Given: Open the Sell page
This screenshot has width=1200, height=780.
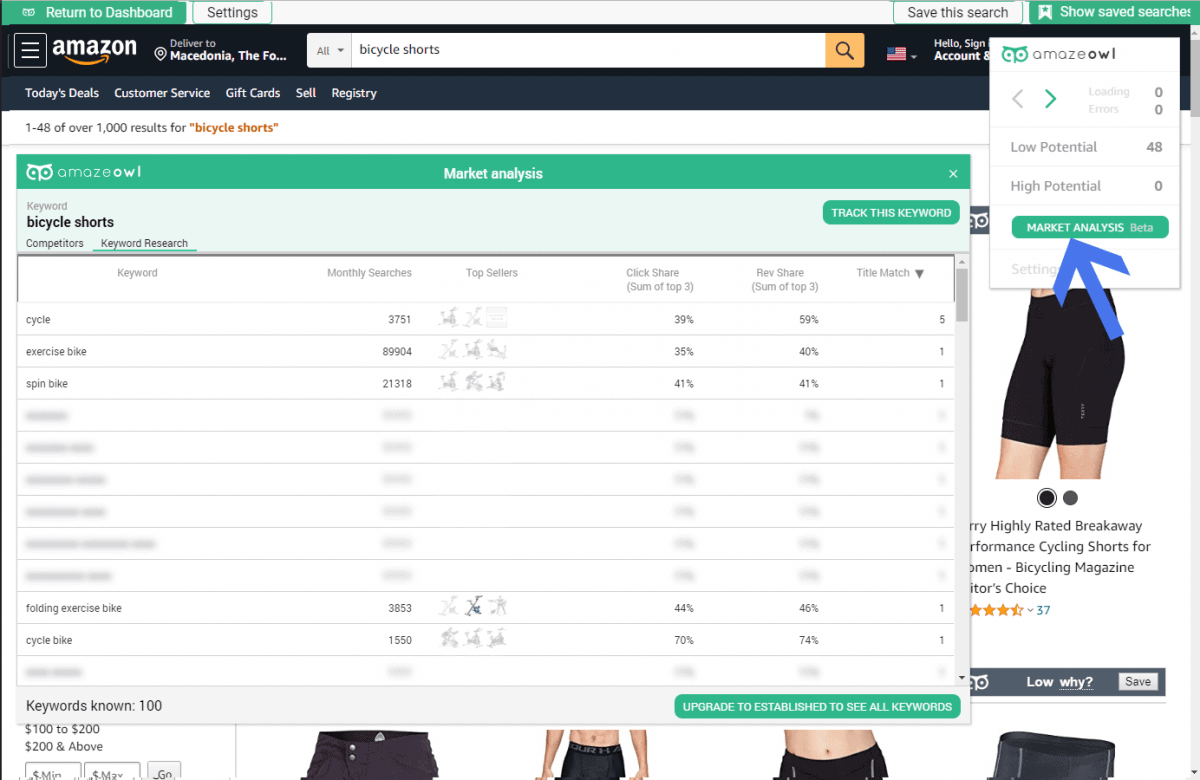Looking at the screenshot, I should pyautogui.click(x=306, y=93).
